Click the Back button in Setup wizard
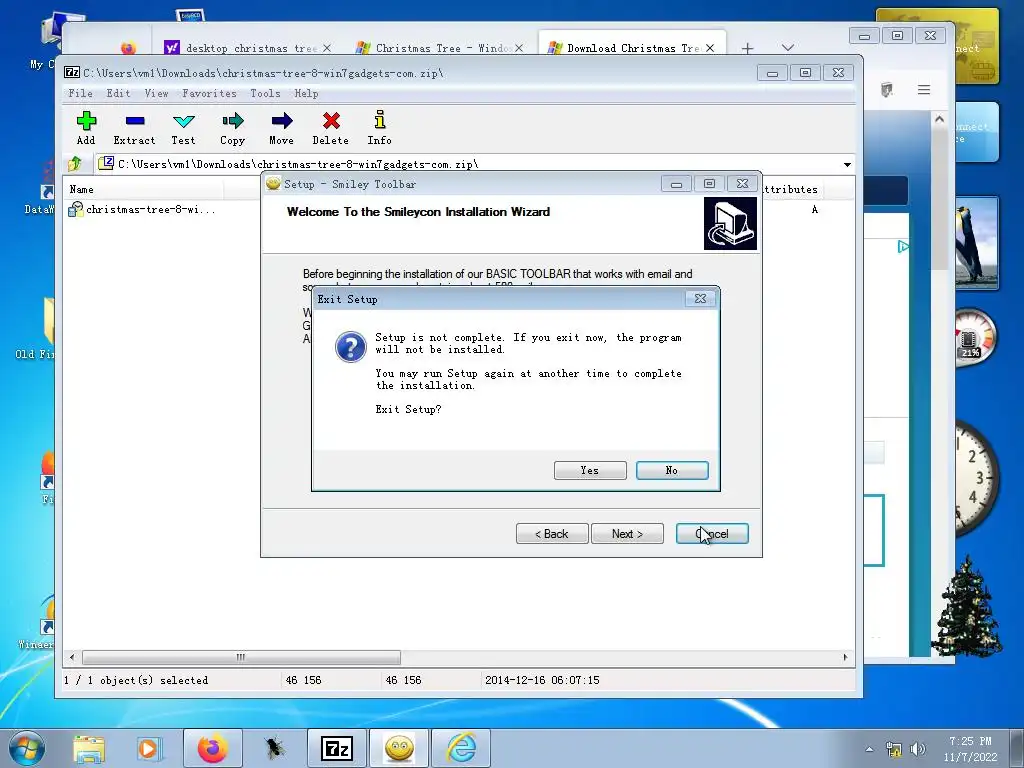1024x768 pixels. click(x=552, y=534)
